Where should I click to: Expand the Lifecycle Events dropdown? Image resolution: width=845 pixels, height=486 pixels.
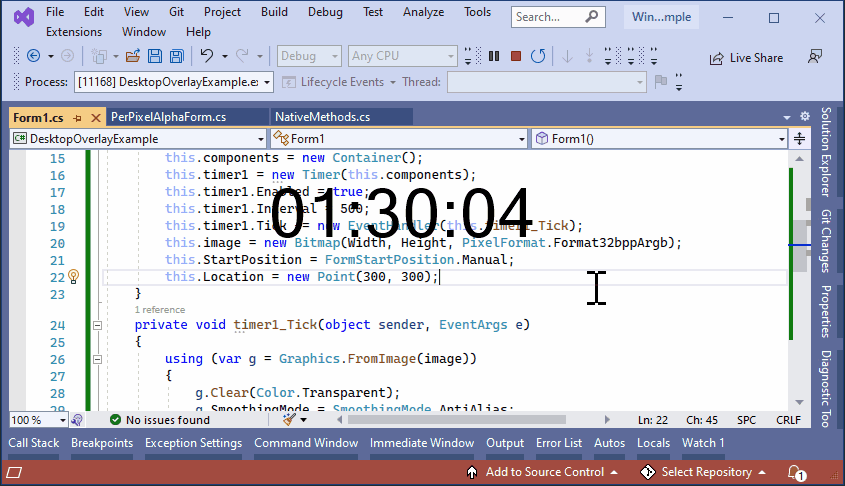[393, 82]
